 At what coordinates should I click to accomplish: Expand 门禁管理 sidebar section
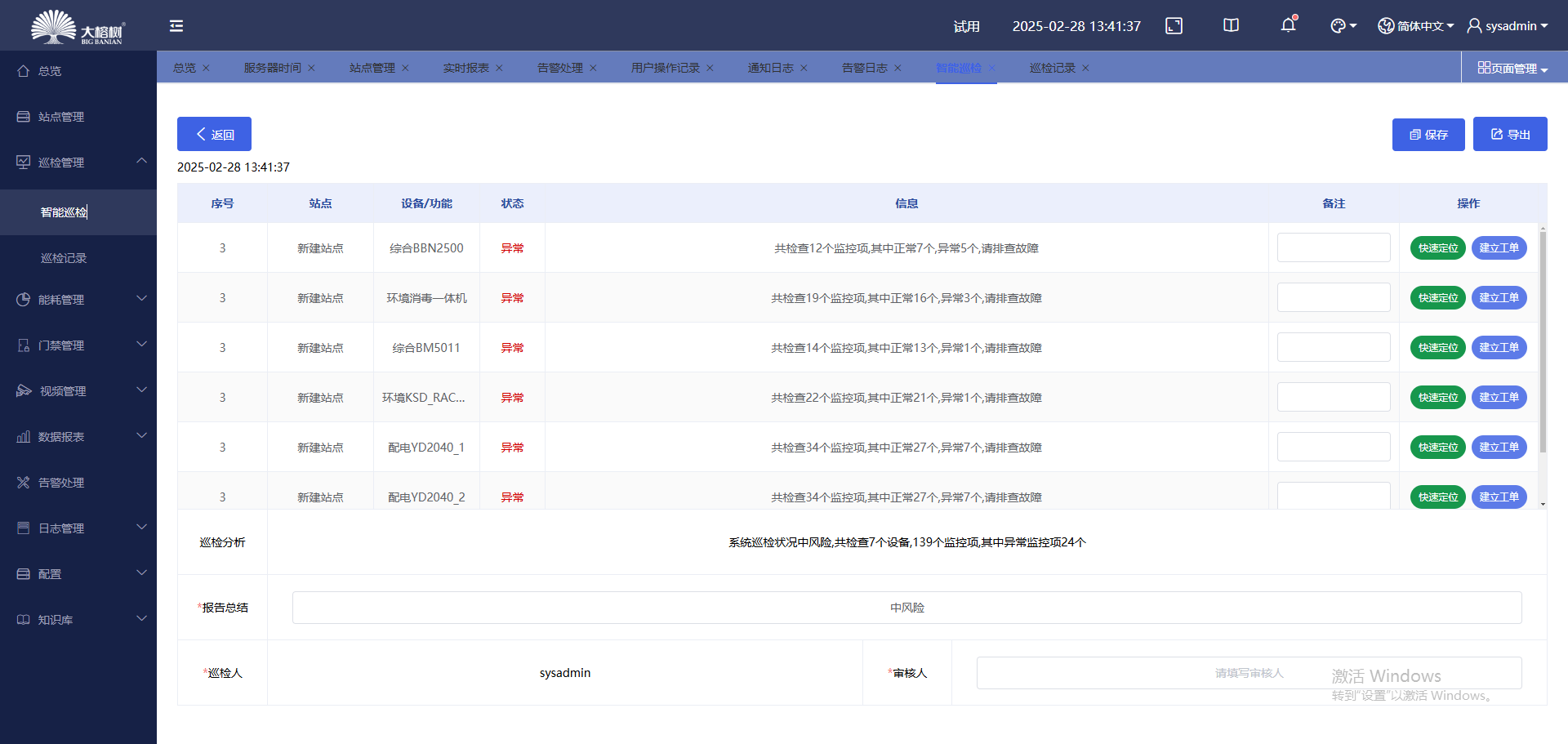pyautogui.click(x=78, y=345)
